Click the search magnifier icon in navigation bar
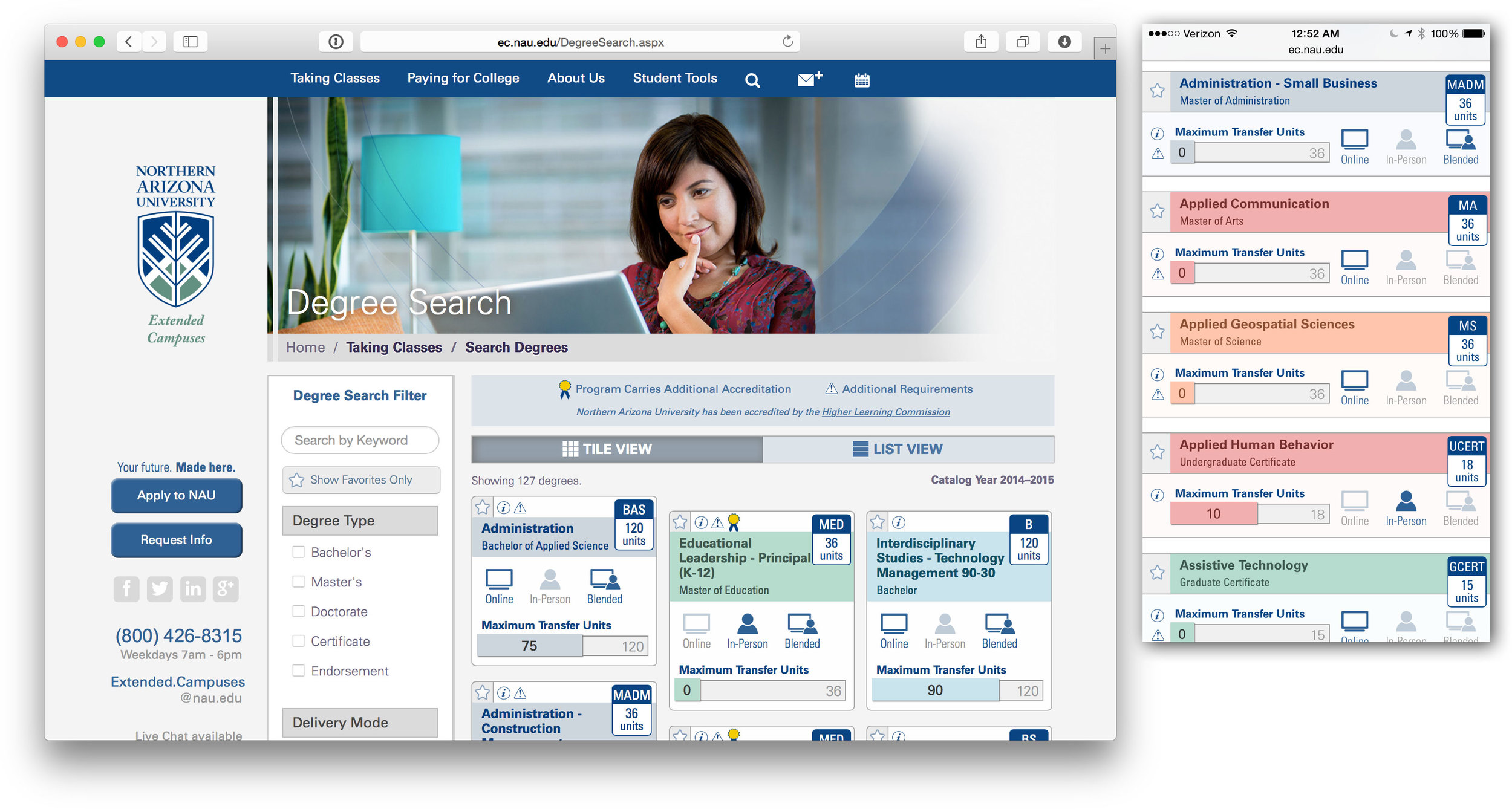Image resolution: width=1512 pixels, height=809 pixels. [x=752, y=80]
